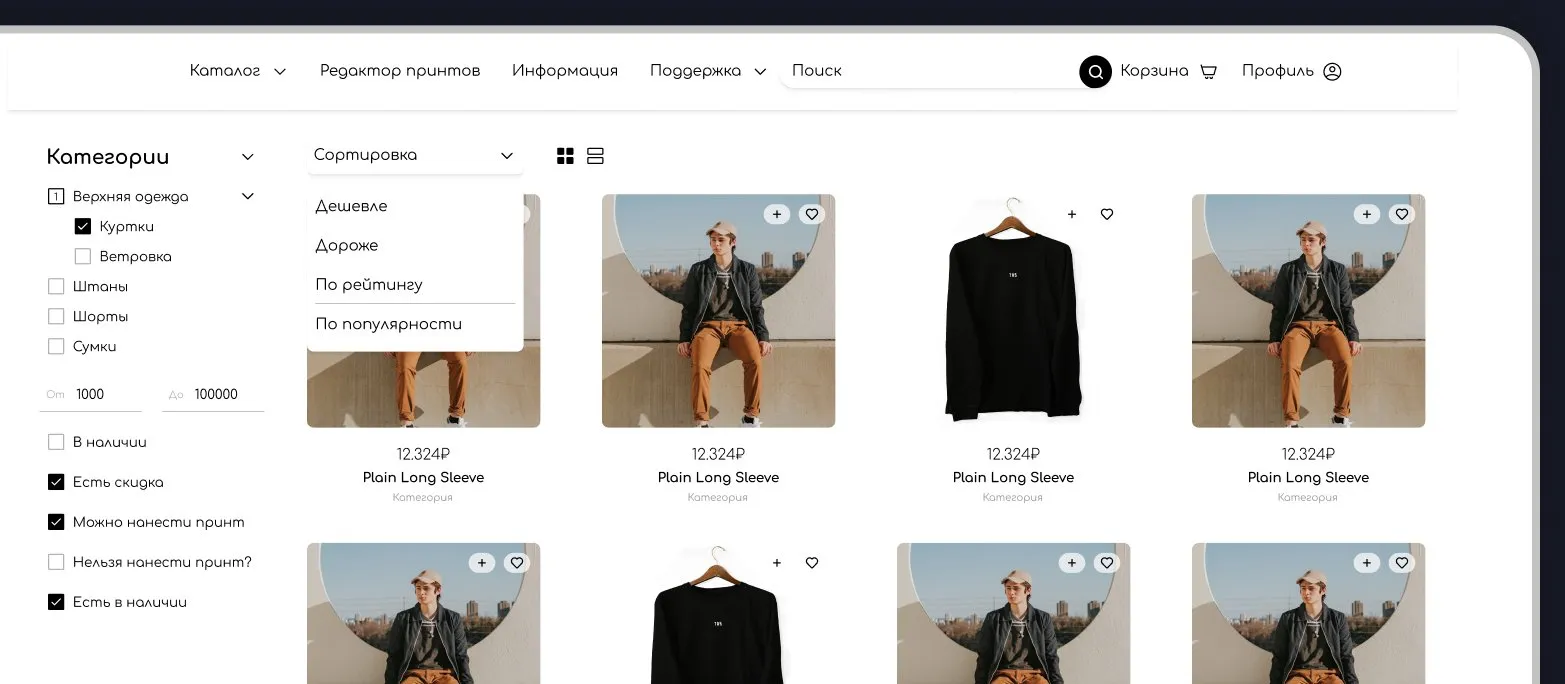Viewport: 1565px width, 684px height.
Task: Toggle the Верхняя одежда category checkbox
Action: [56, 197]
